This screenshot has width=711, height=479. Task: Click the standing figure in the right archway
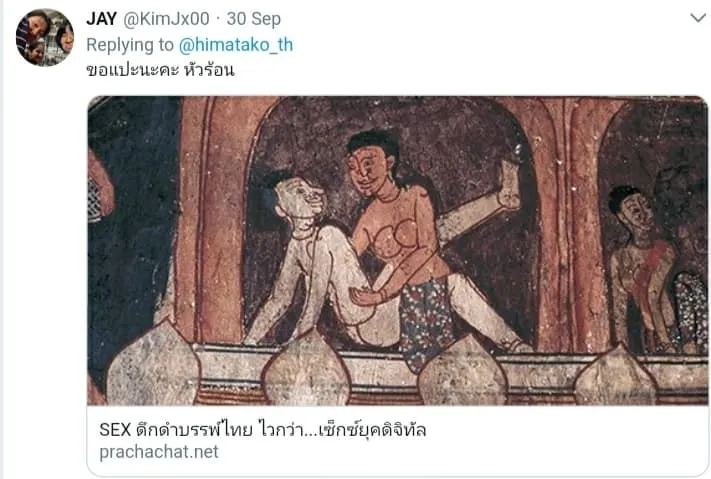[643, 269]
